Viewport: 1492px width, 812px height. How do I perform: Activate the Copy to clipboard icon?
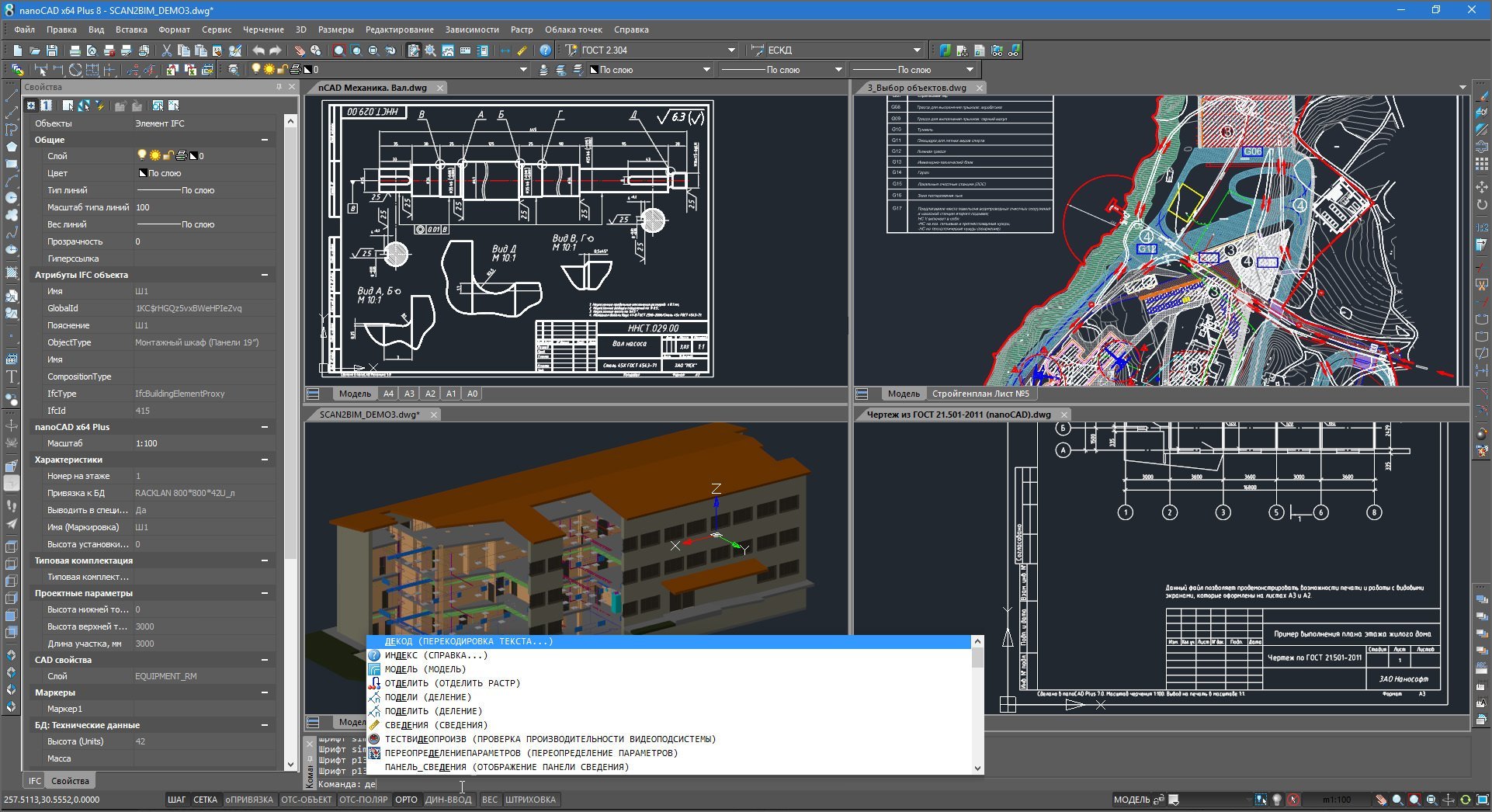click(186, 50)
